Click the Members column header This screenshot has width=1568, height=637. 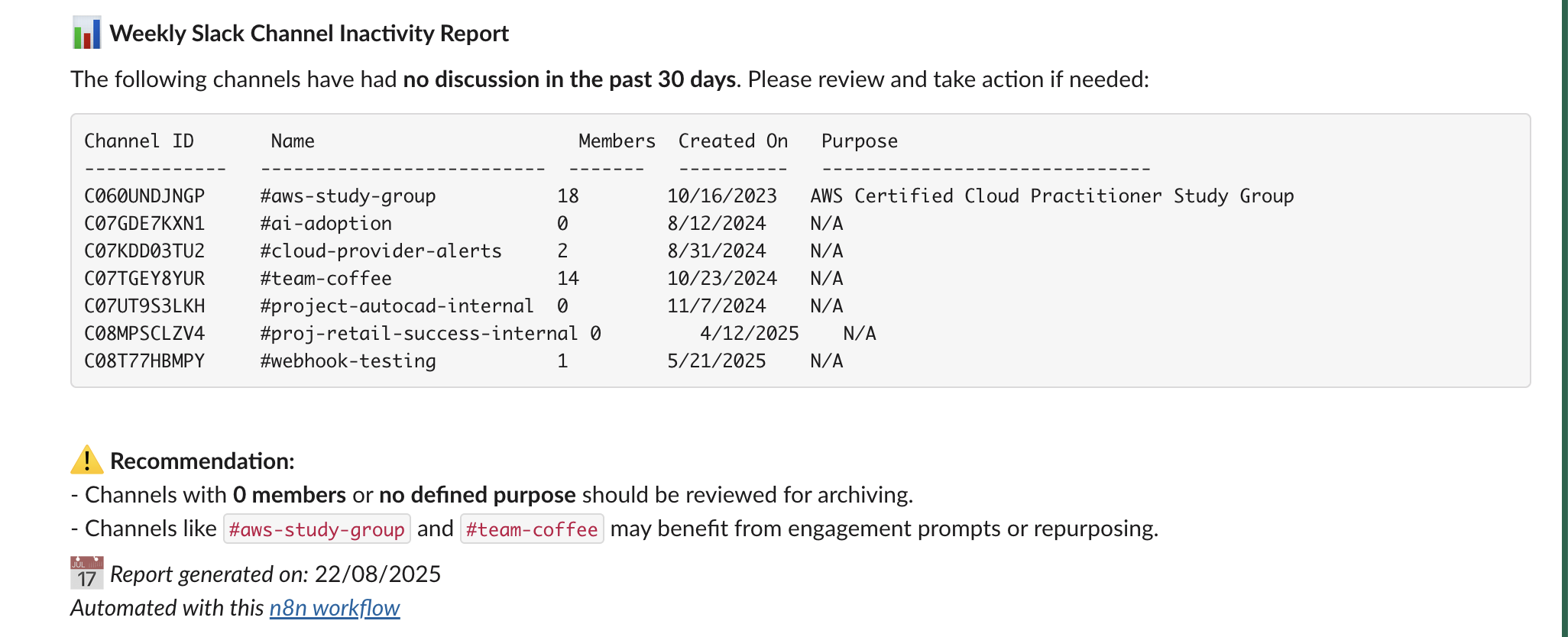pyautogui.click(x=617, y=141)
